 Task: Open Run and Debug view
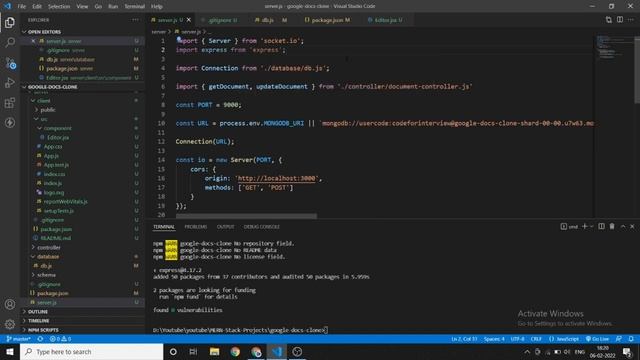coord(10,83)
